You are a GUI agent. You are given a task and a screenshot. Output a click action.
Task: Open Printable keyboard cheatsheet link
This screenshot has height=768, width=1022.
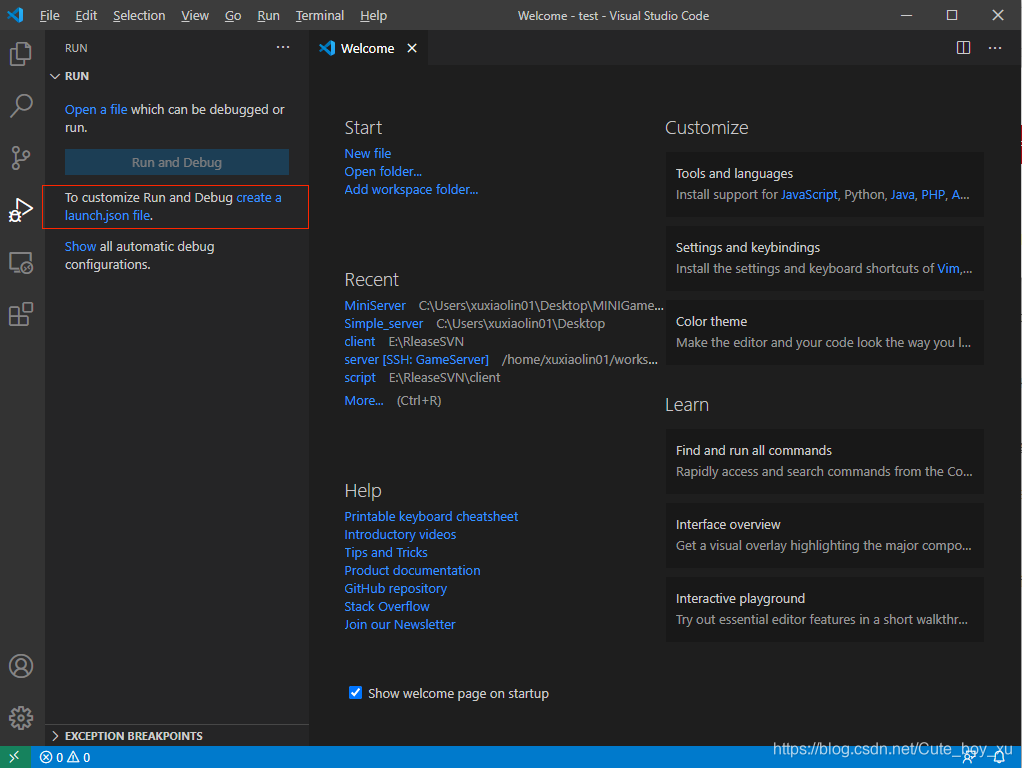pyautogui.click(x=431, y=516)
